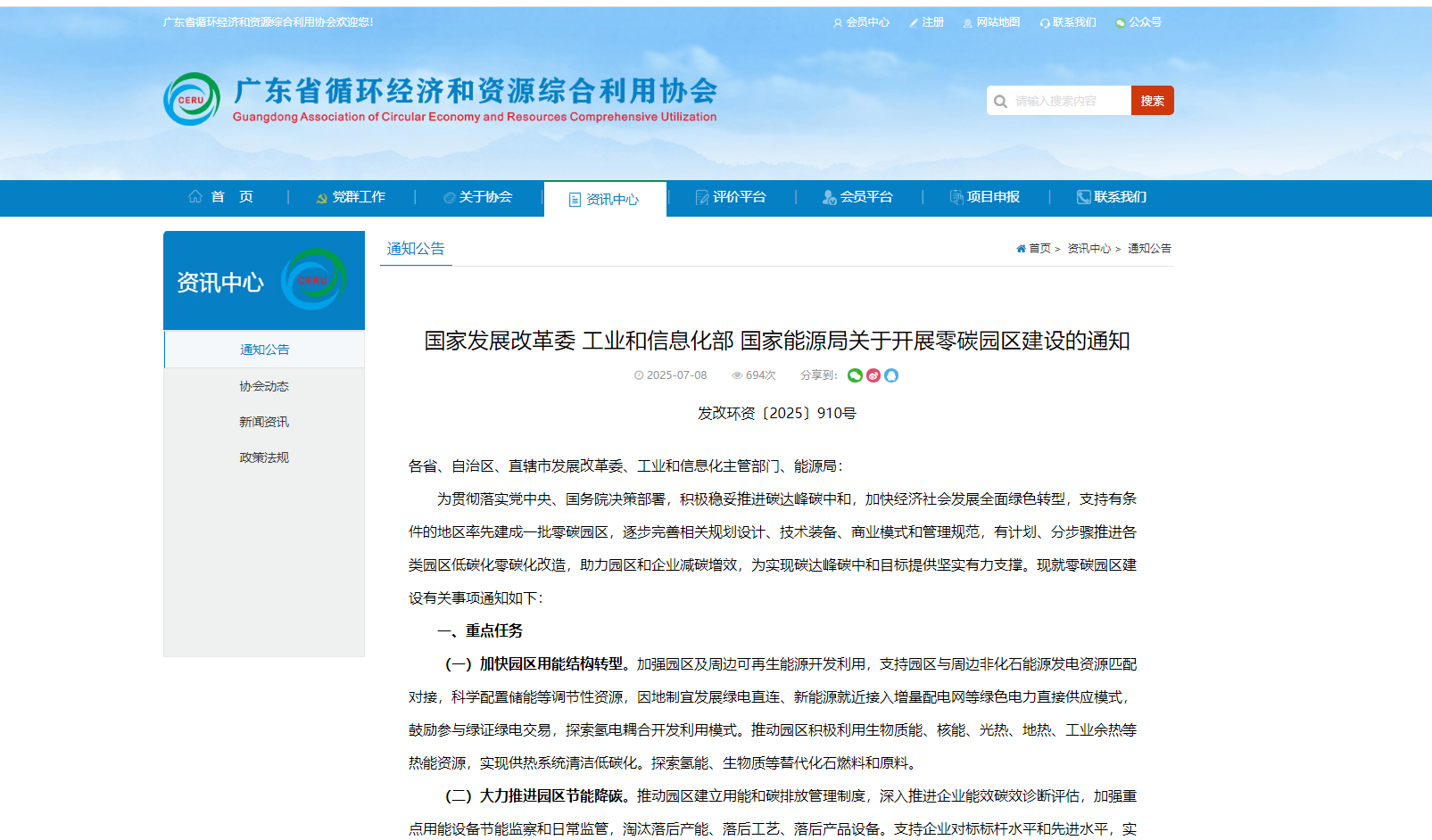
Task: Select 新闻资讯 in the sidebar
Action: [264, 422]
